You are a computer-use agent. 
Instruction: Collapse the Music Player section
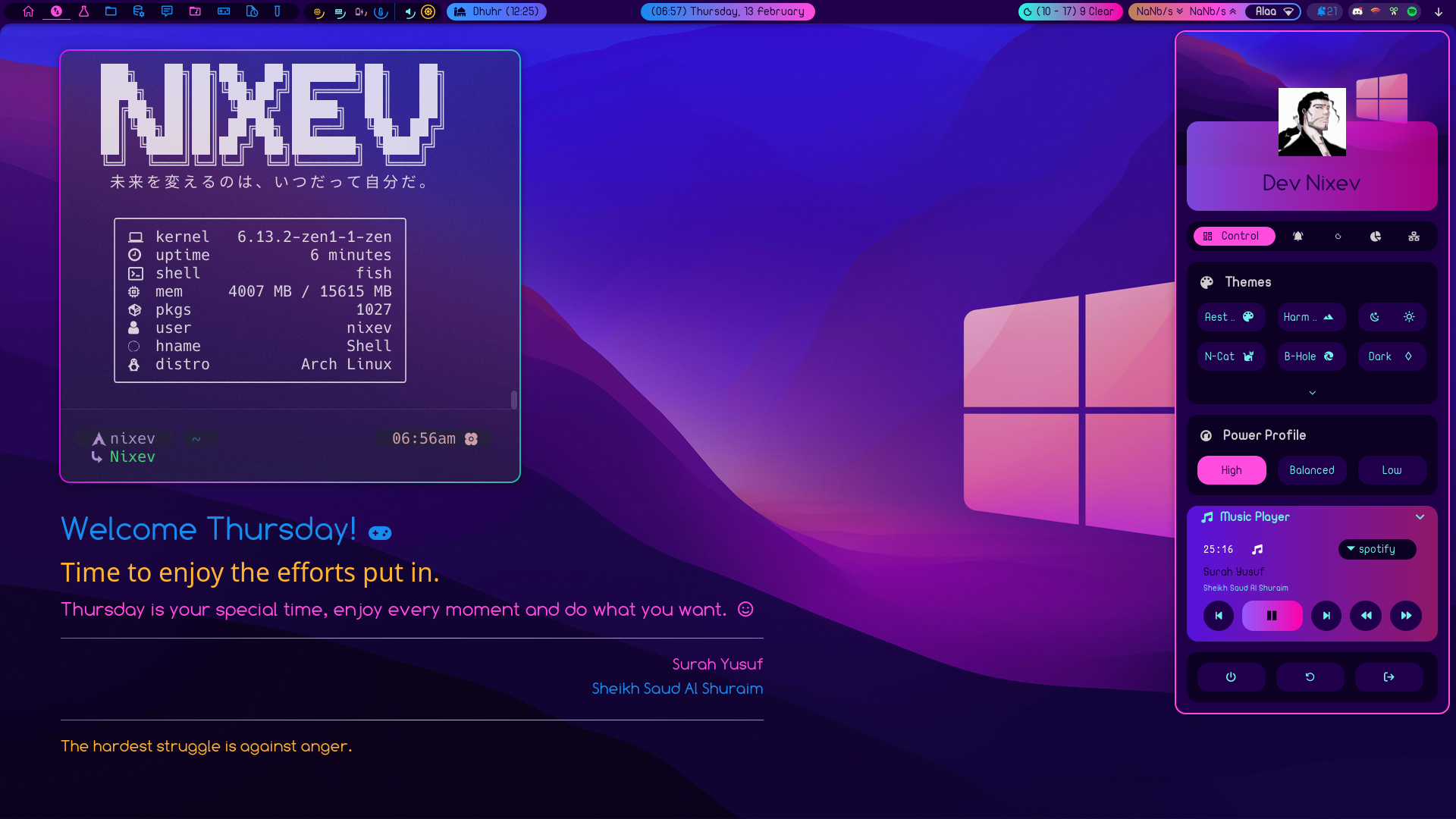(1420, 517)
